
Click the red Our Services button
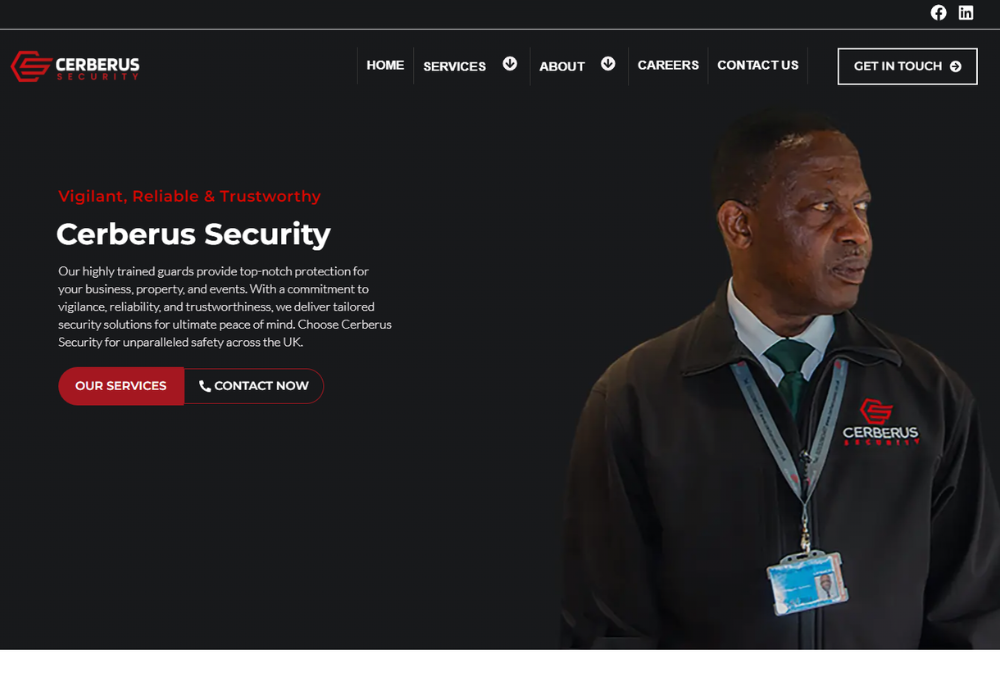121,386
